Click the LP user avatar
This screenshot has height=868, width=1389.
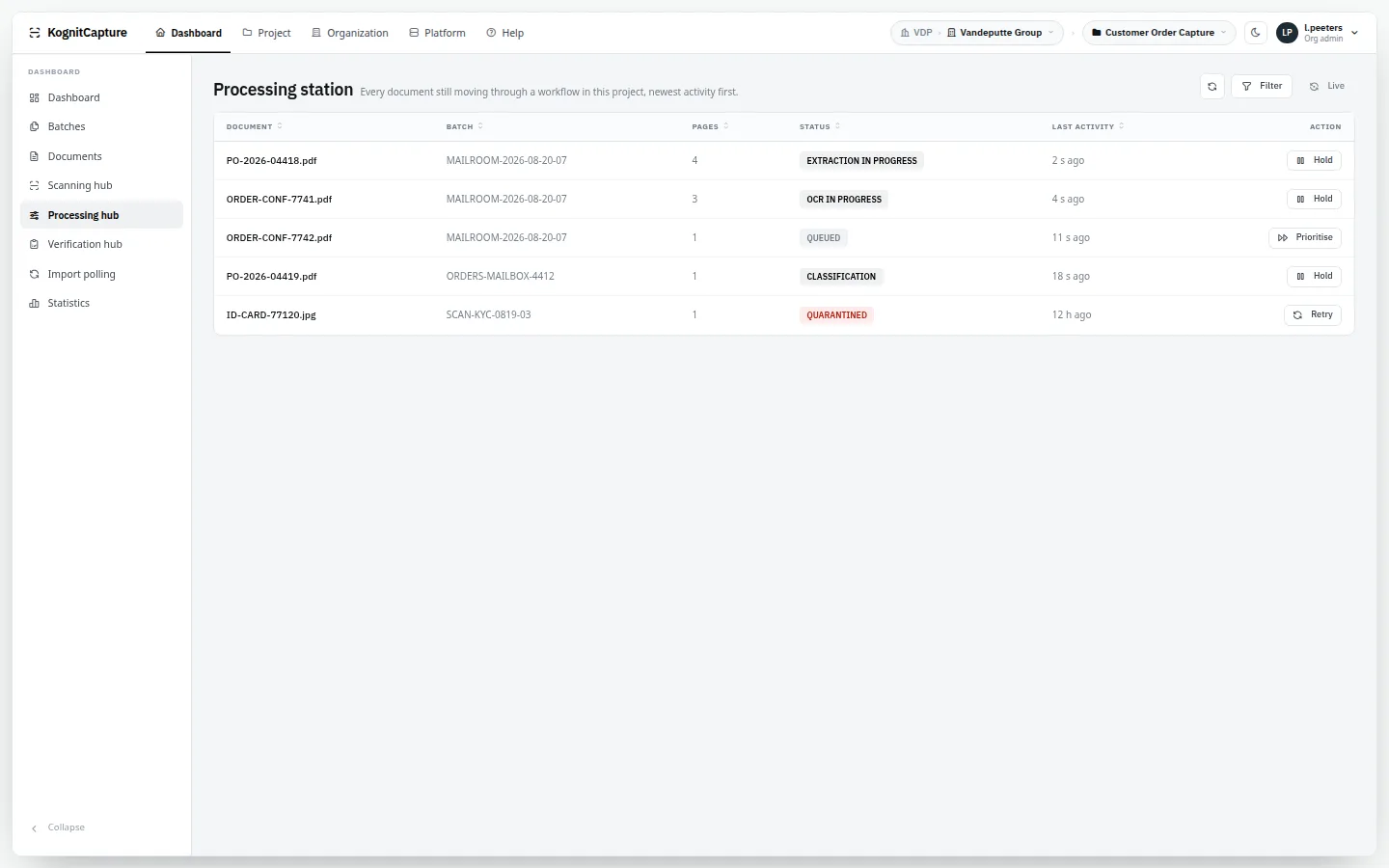1287,33
